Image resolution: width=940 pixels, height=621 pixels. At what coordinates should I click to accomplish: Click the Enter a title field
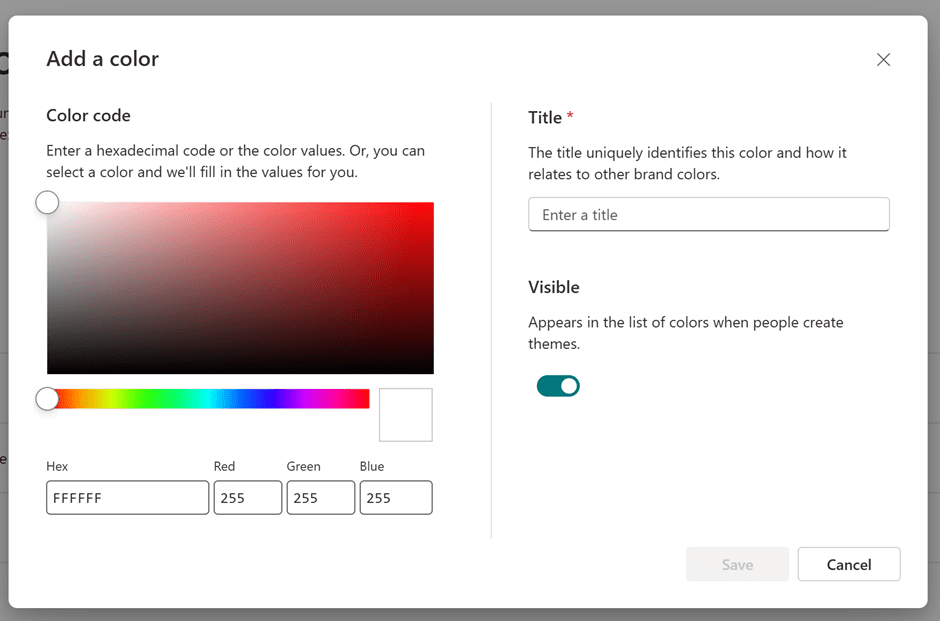[x=708, y=214]
